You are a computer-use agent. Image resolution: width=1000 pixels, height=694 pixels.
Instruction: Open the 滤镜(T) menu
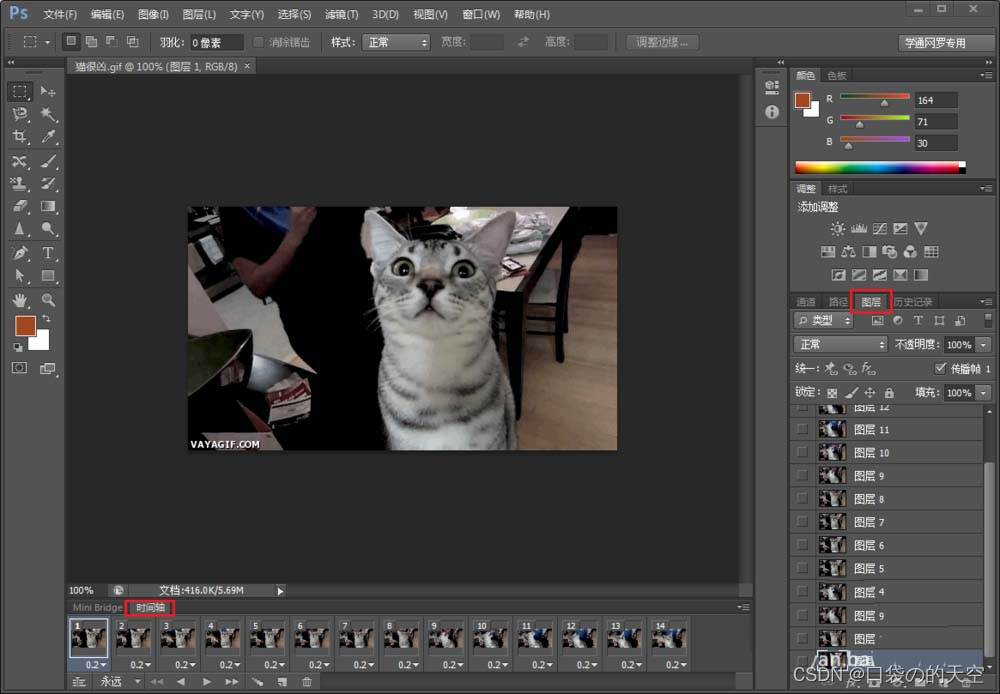(341, 14)
